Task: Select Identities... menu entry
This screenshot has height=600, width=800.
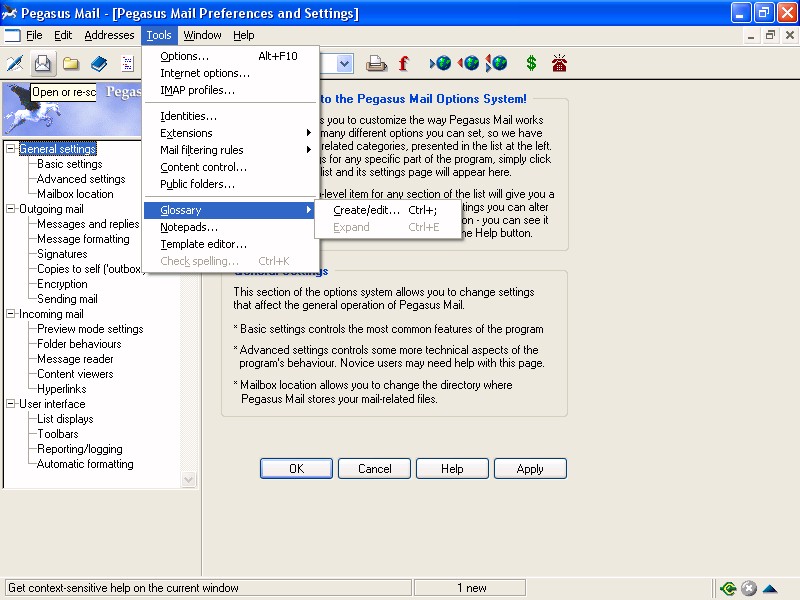Action: 230,116
